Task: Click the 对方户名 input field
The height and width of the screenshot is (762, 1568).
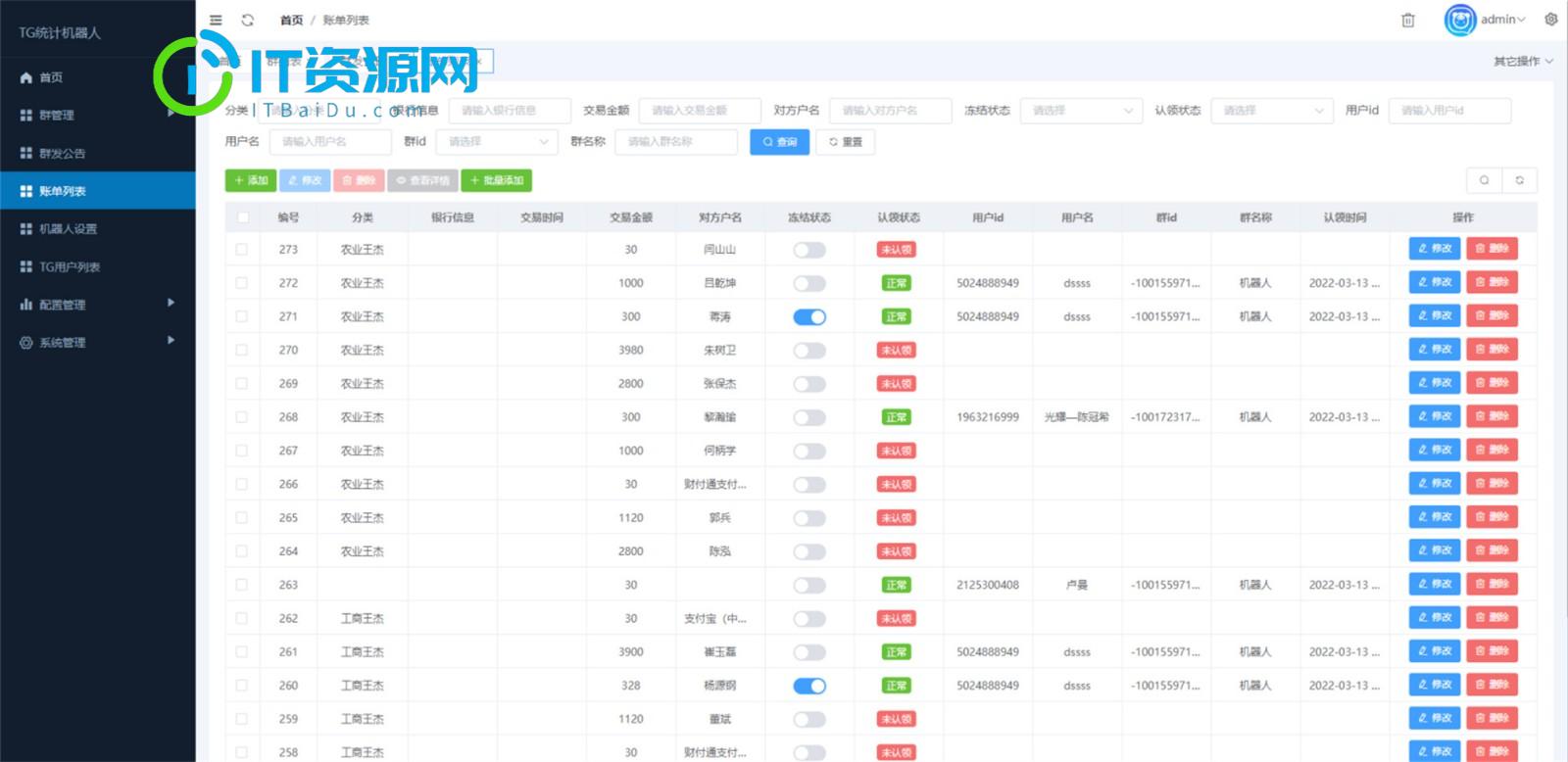Action: [890, 111]
